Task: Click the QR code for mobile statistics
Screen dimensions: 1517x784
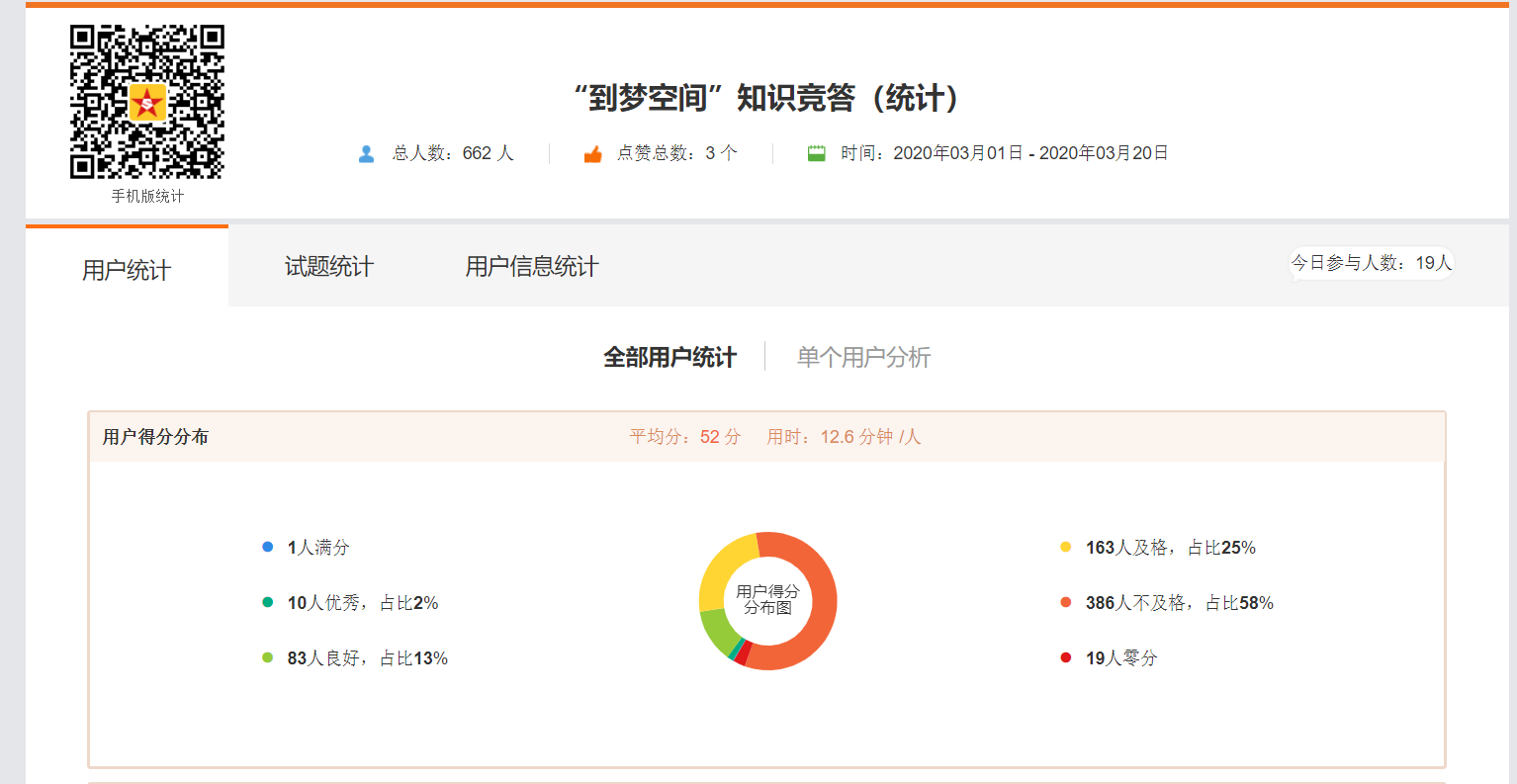Action: [x=147, y=102]
